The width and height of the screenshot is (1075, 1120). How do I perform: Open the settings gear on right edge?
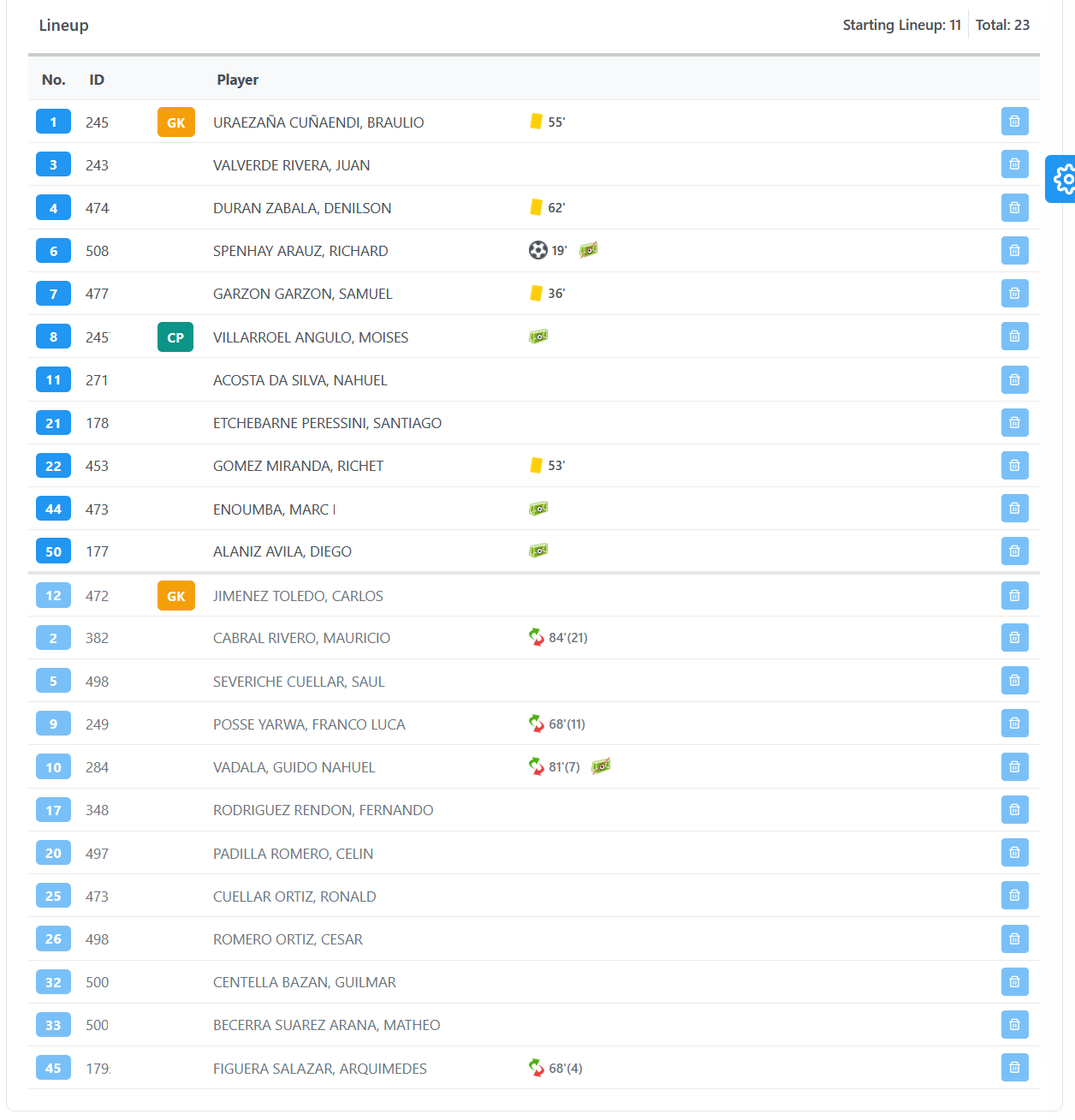point(1063,179)
